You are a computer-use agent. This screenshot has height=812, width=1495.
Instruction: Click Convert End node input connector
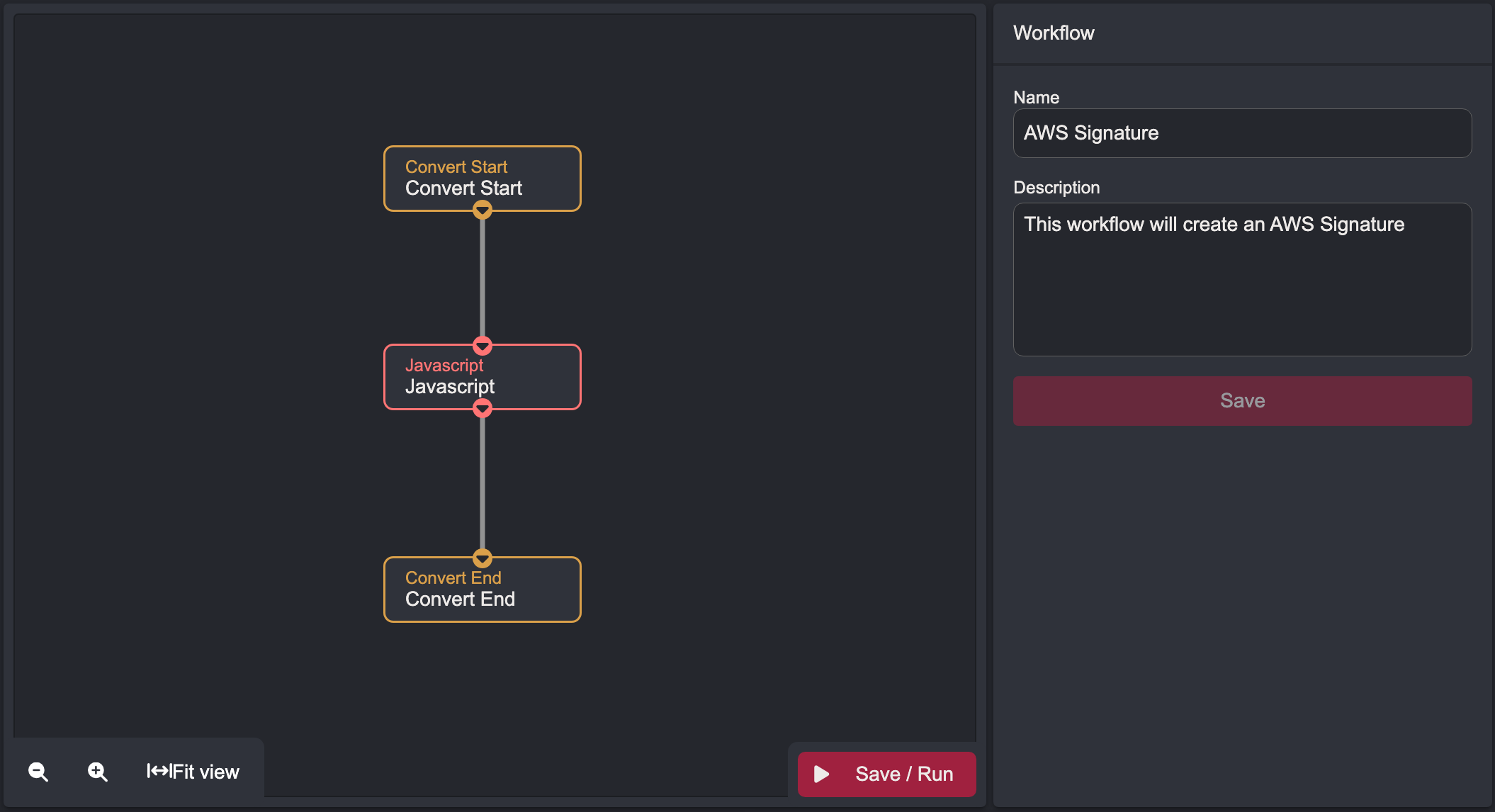483,558
